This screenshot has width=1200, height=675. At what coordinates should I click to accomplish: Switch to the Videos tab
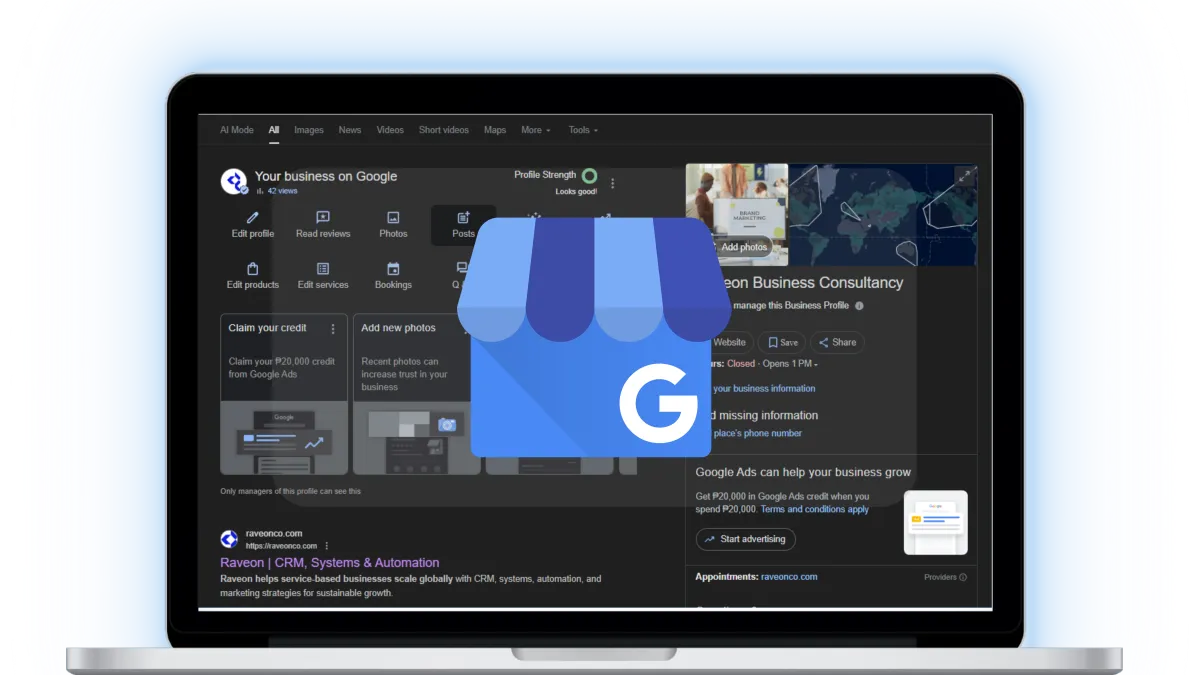(x=390, y=130)
